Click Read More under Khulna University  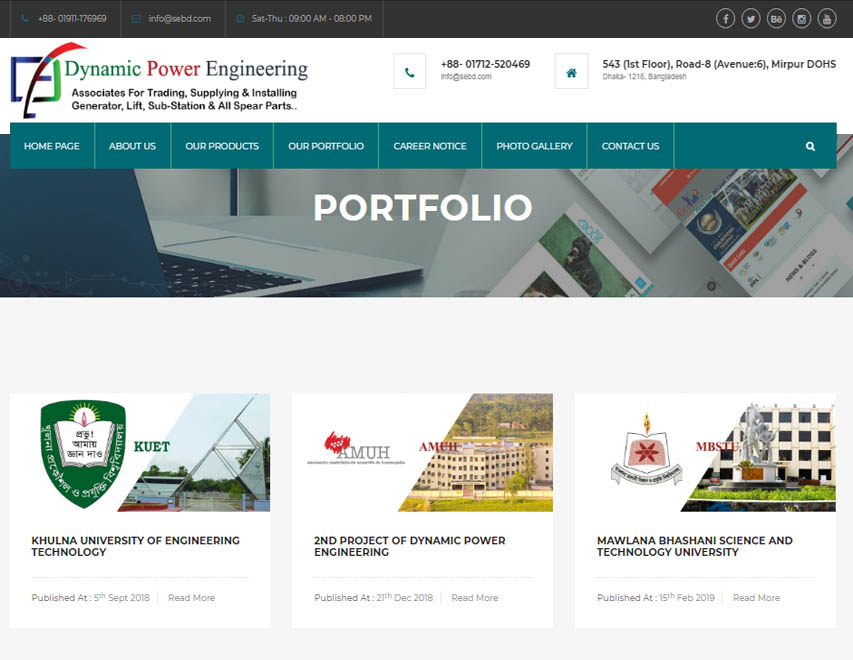click(191, 598)
